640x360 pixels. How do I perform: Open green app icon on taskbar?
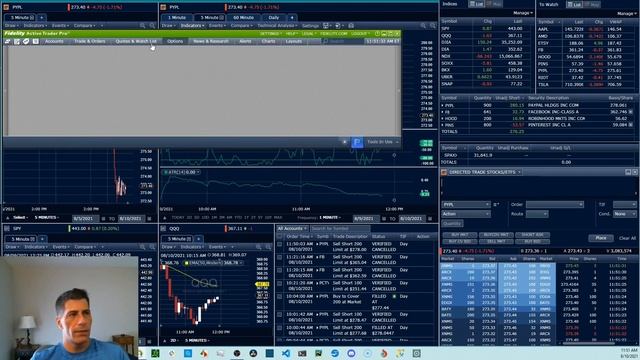coord(155,353)
